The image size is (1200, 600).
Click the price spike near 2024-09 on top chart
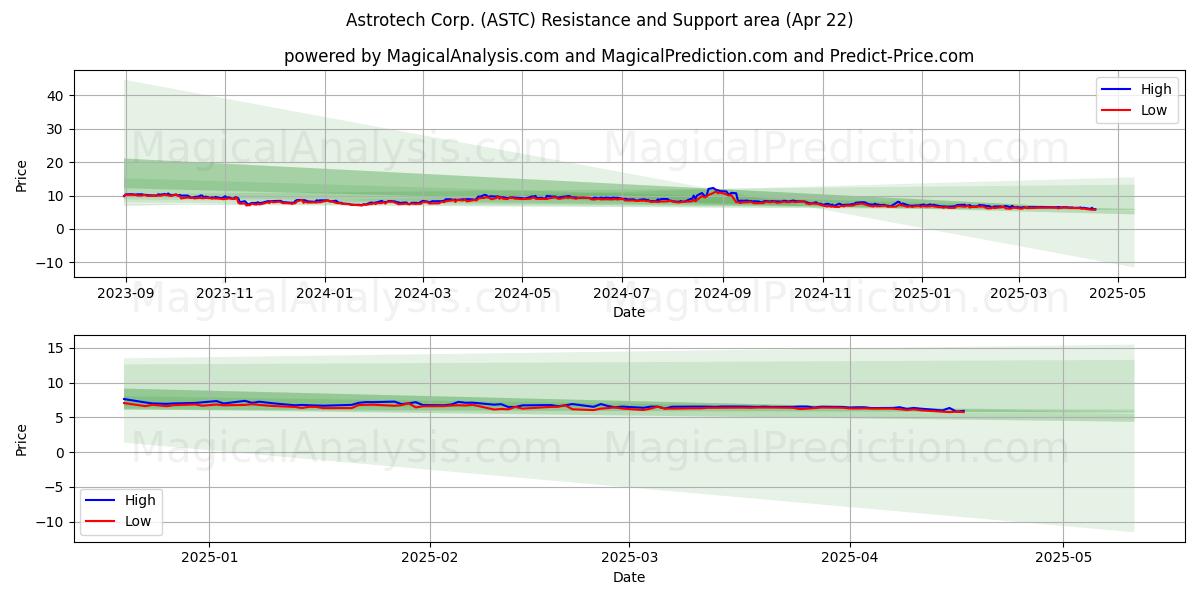point(711,188)
